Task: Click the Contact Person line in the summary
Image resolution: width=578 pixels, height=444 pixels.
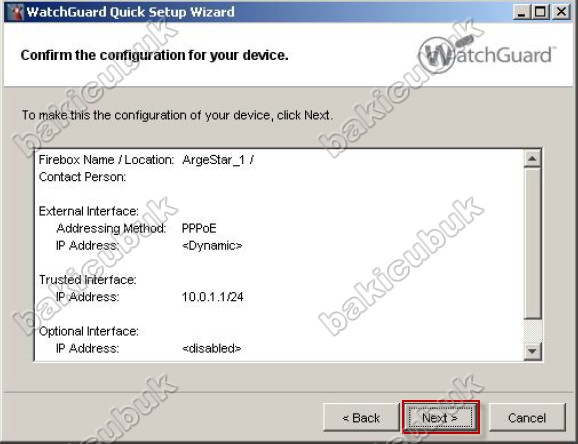Action: click(x=82, y=177)
